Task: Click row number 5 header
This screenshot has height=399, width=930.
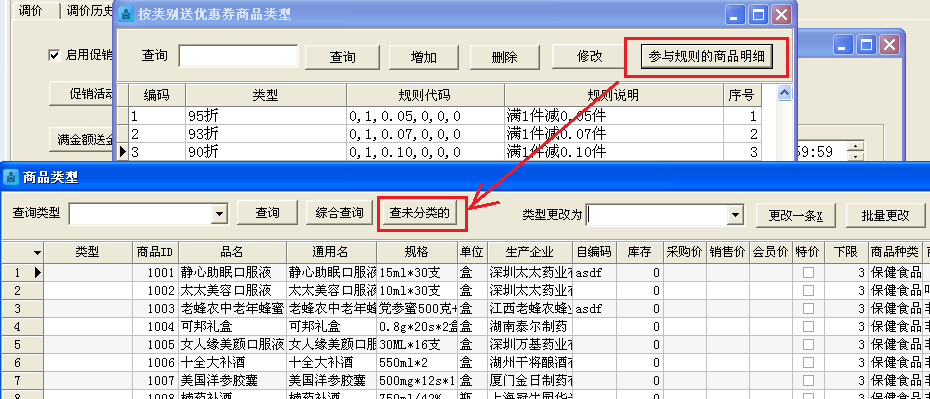Action: tap(22, 344)
